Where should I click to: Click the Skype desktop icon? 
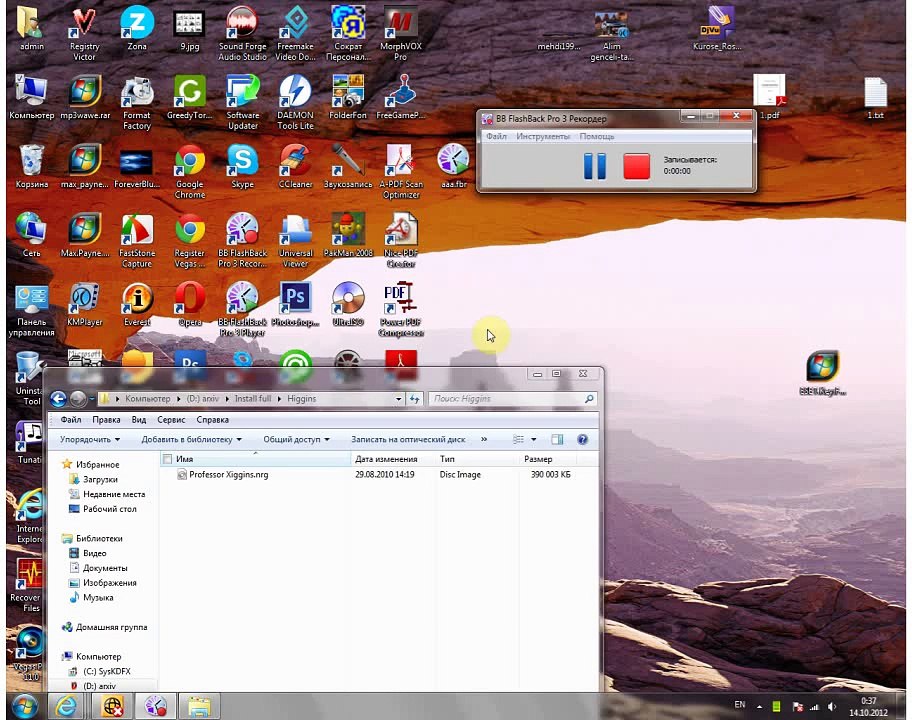click(243, 166)
